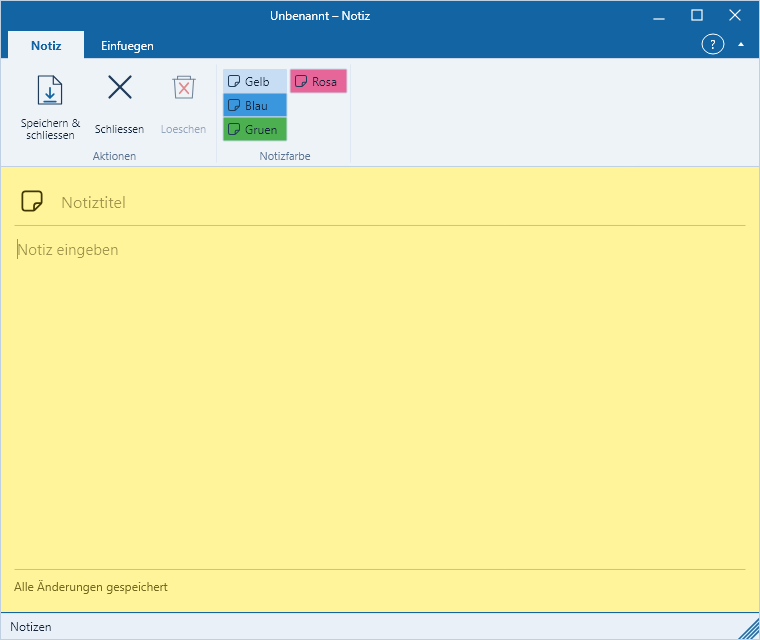
Task: Click the Notizen status bar label
Action: 31,627
